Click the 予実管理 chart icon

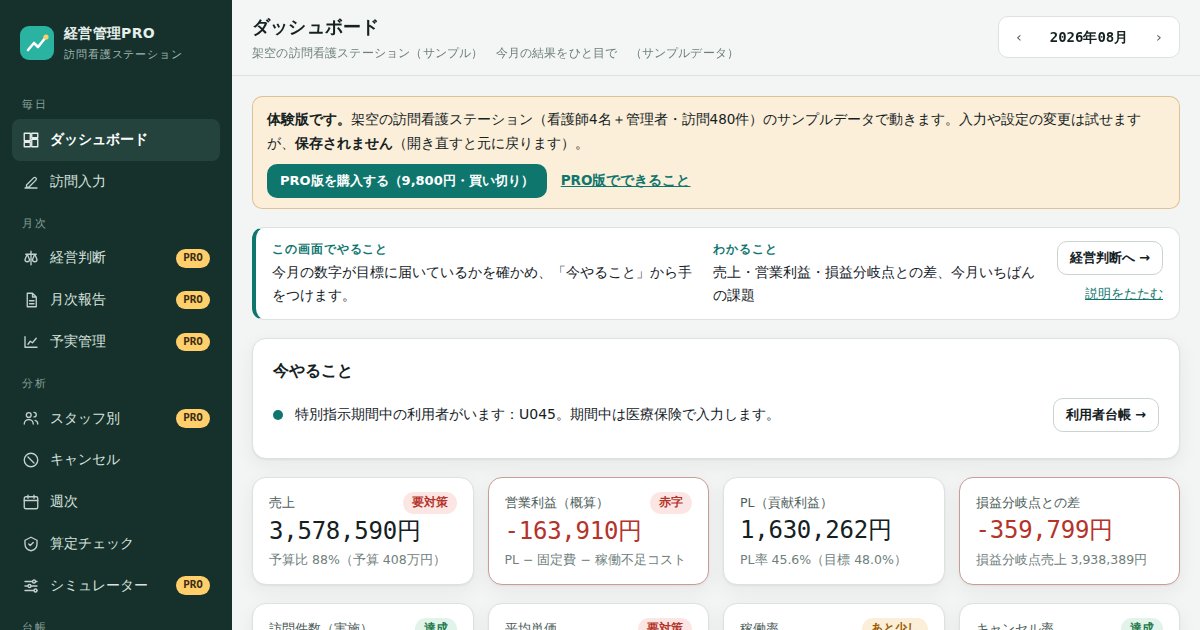pyautogui.click(x=31, y=342)
